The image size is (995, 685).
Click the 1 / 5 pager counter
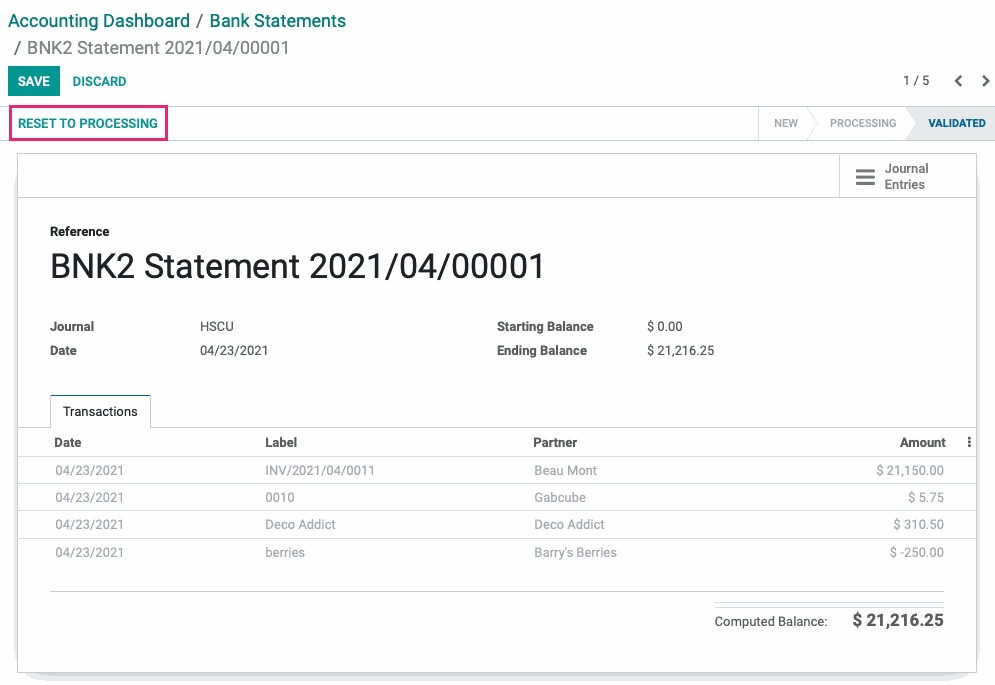pyautogui.click(x=916, y=81)
